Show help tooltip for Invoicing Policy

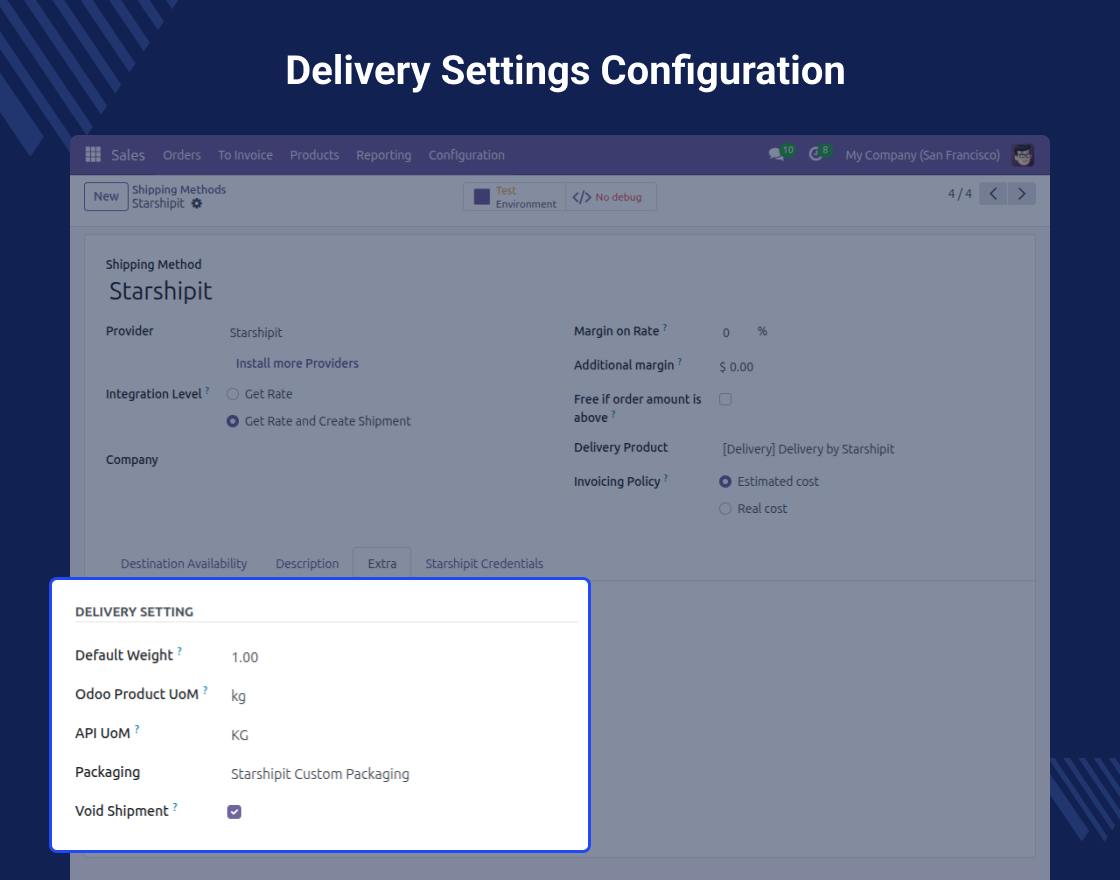tap(666, 477)
